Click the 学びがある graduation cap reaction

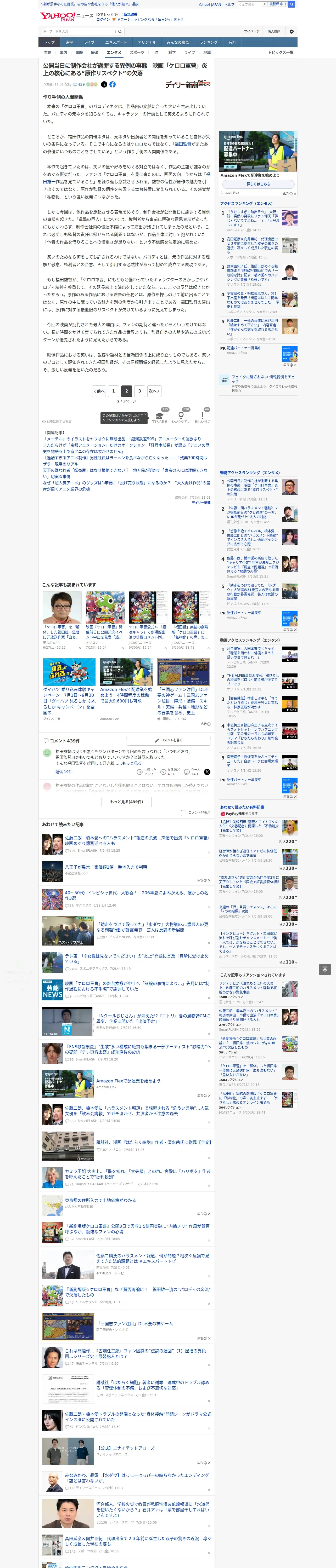tap(160, 416)
